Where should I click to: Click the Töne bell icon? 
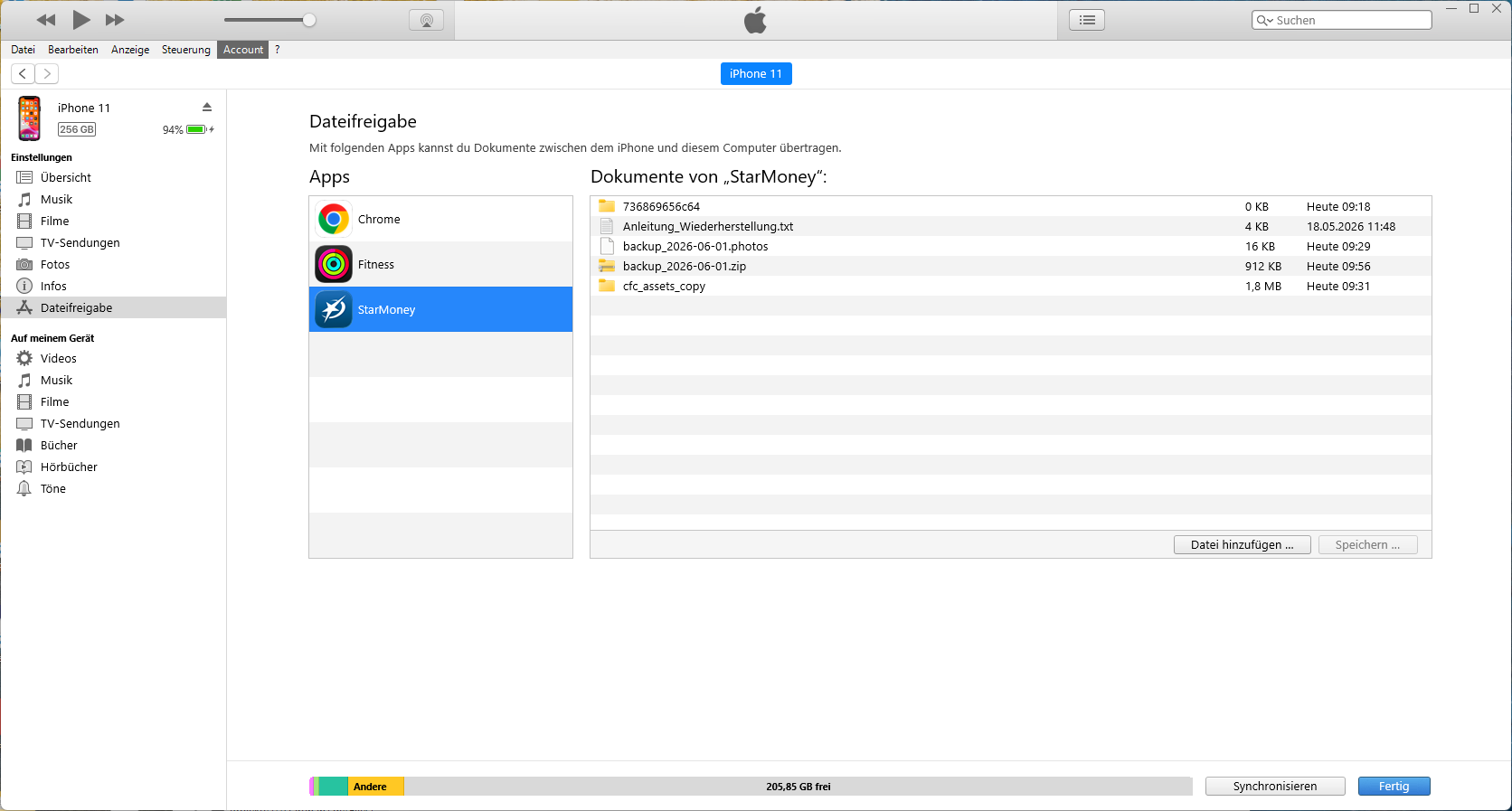coord(24,488)
